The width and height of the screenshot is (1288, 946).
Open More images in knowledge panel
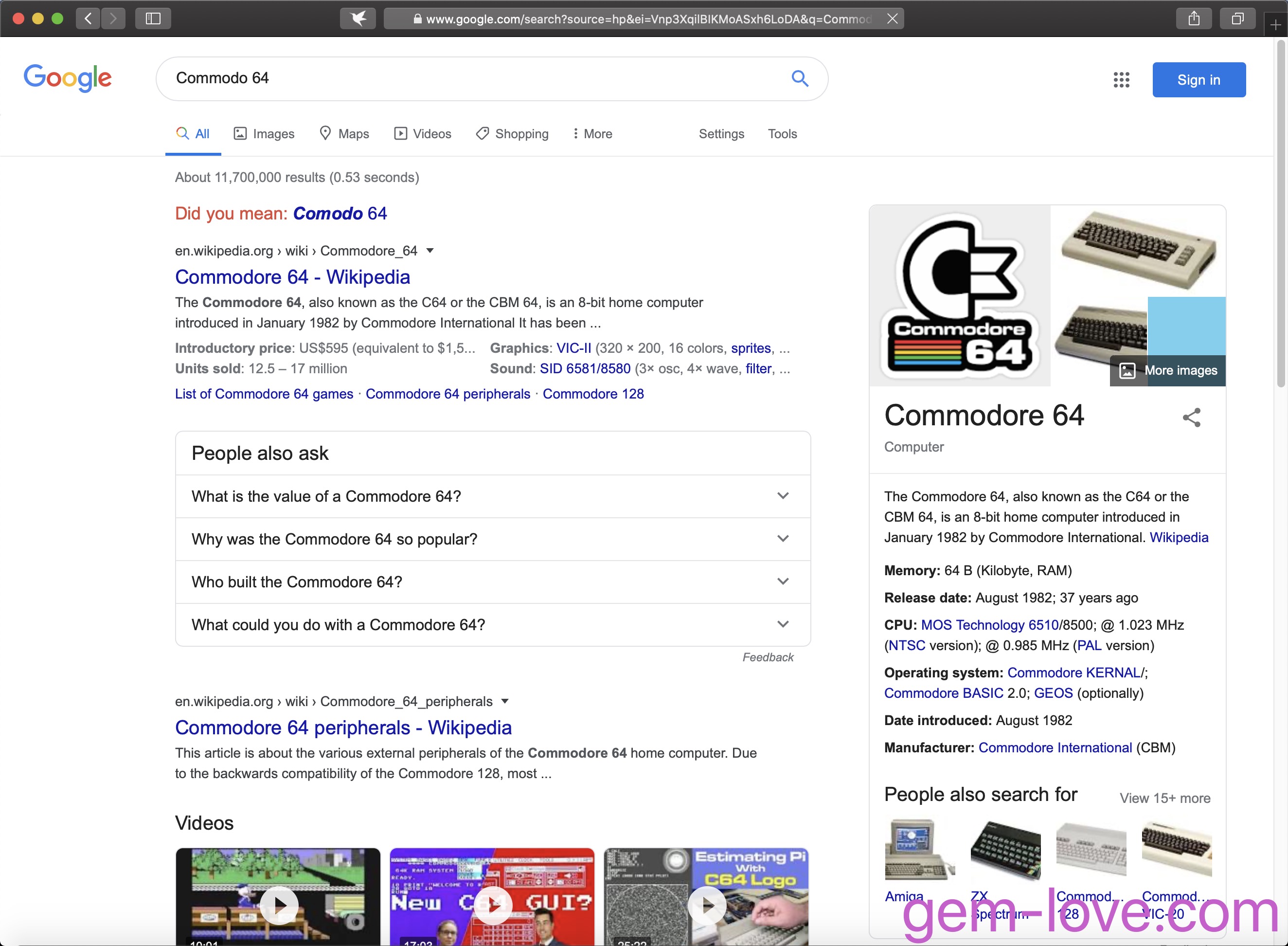point(1168,370)
